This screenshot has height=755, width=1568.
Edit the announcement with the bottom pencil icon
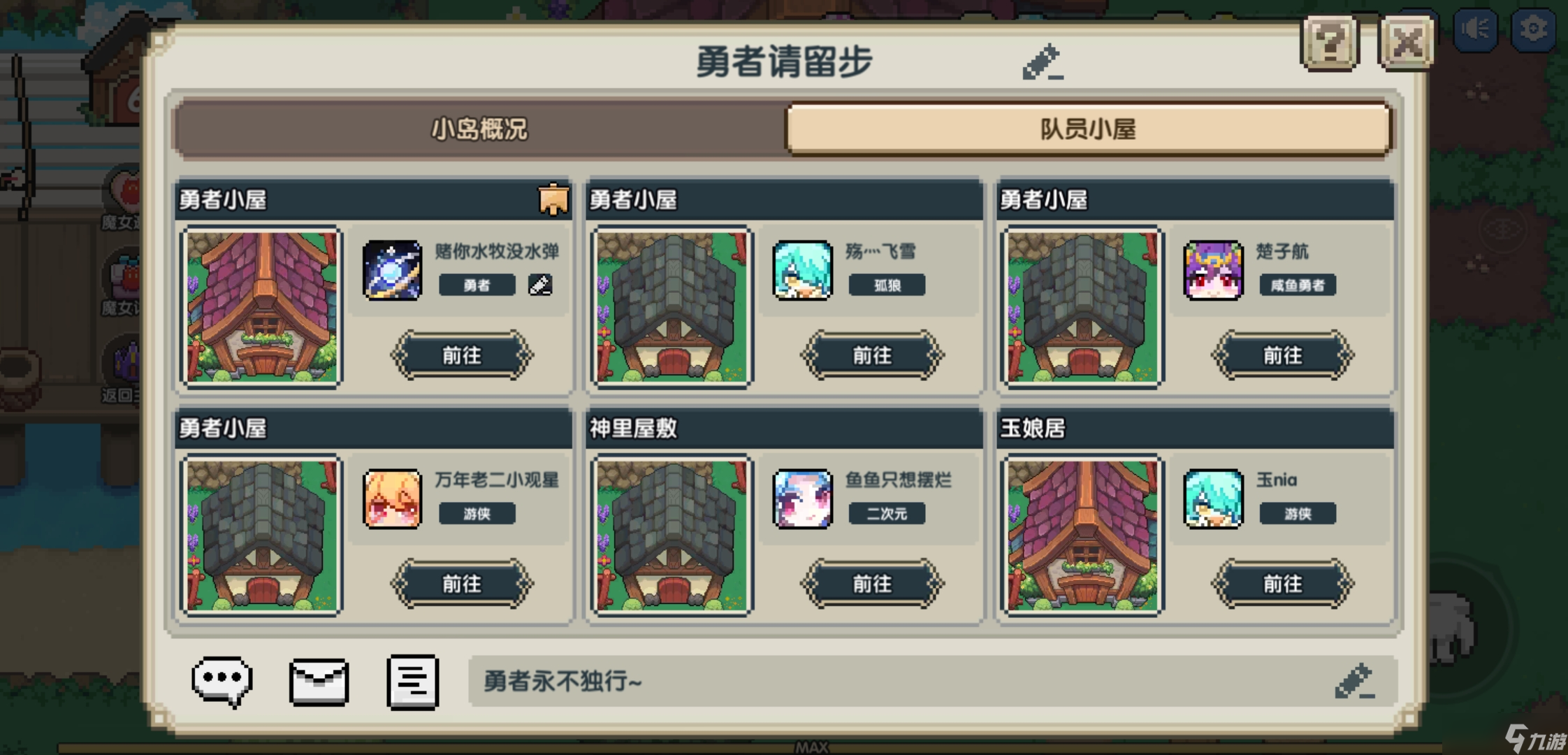coord(1354,681)
